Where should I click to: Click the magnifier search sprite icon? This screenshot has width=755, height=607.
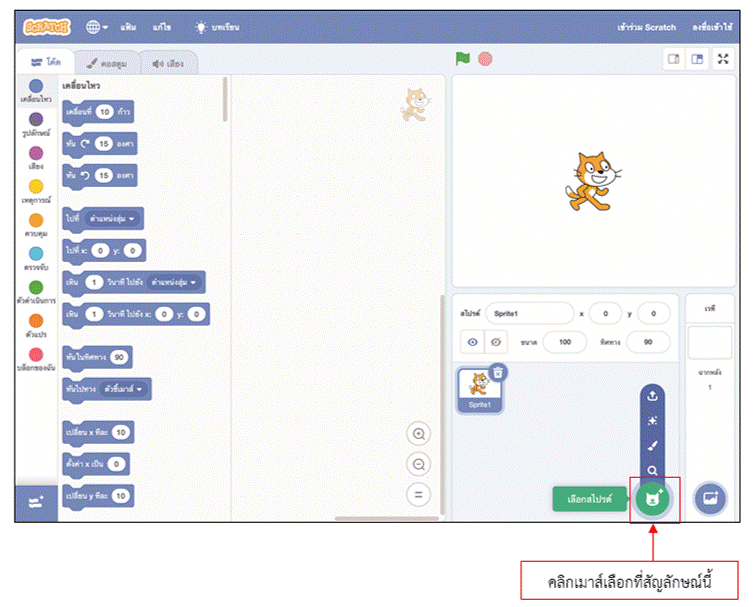pos(652,470)
